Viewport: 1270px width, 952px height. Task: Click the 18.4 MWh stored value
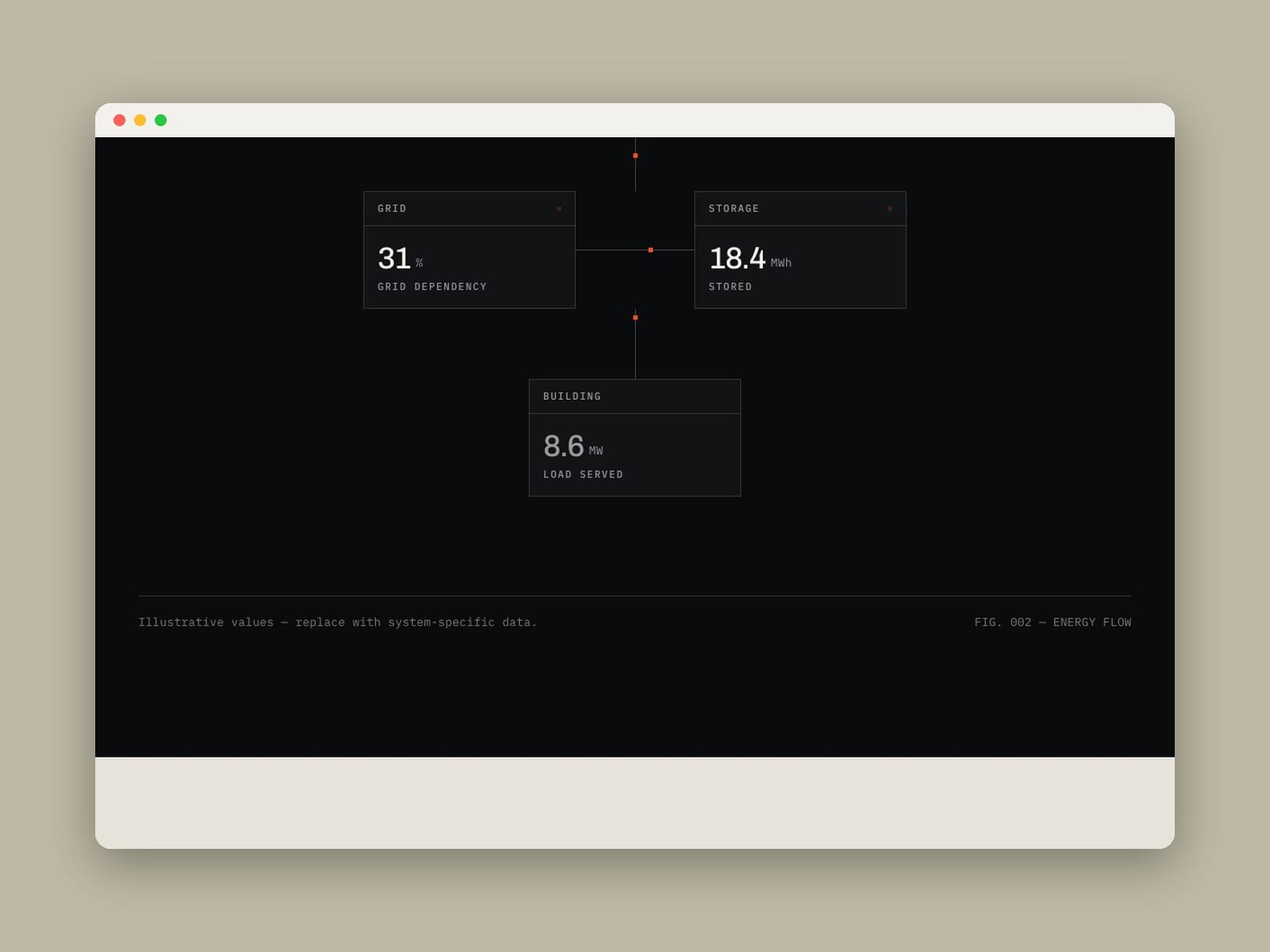(x=750, y=259)
